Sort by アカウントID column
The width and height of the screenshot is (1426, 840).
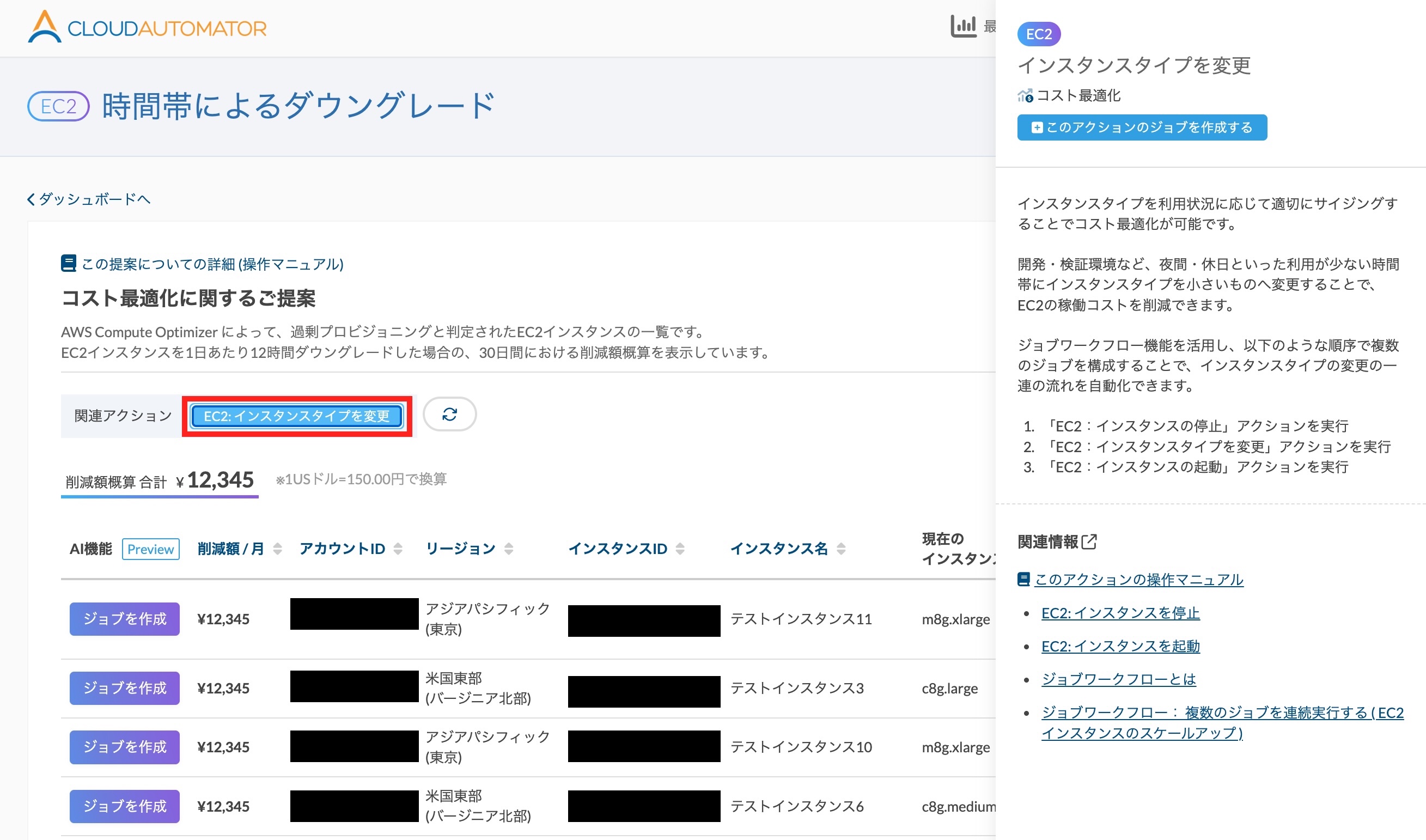click(x=351, y=549)
